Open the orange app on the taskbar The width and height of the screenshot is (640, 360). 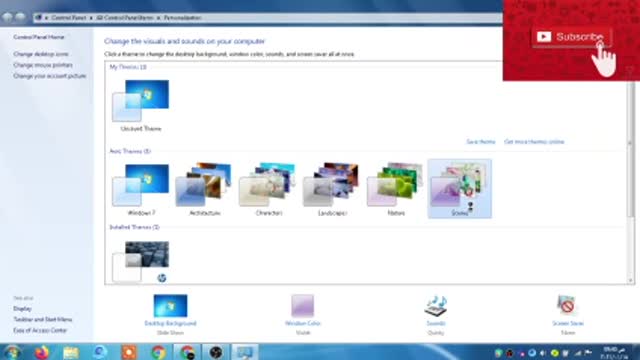pos(129,352)
